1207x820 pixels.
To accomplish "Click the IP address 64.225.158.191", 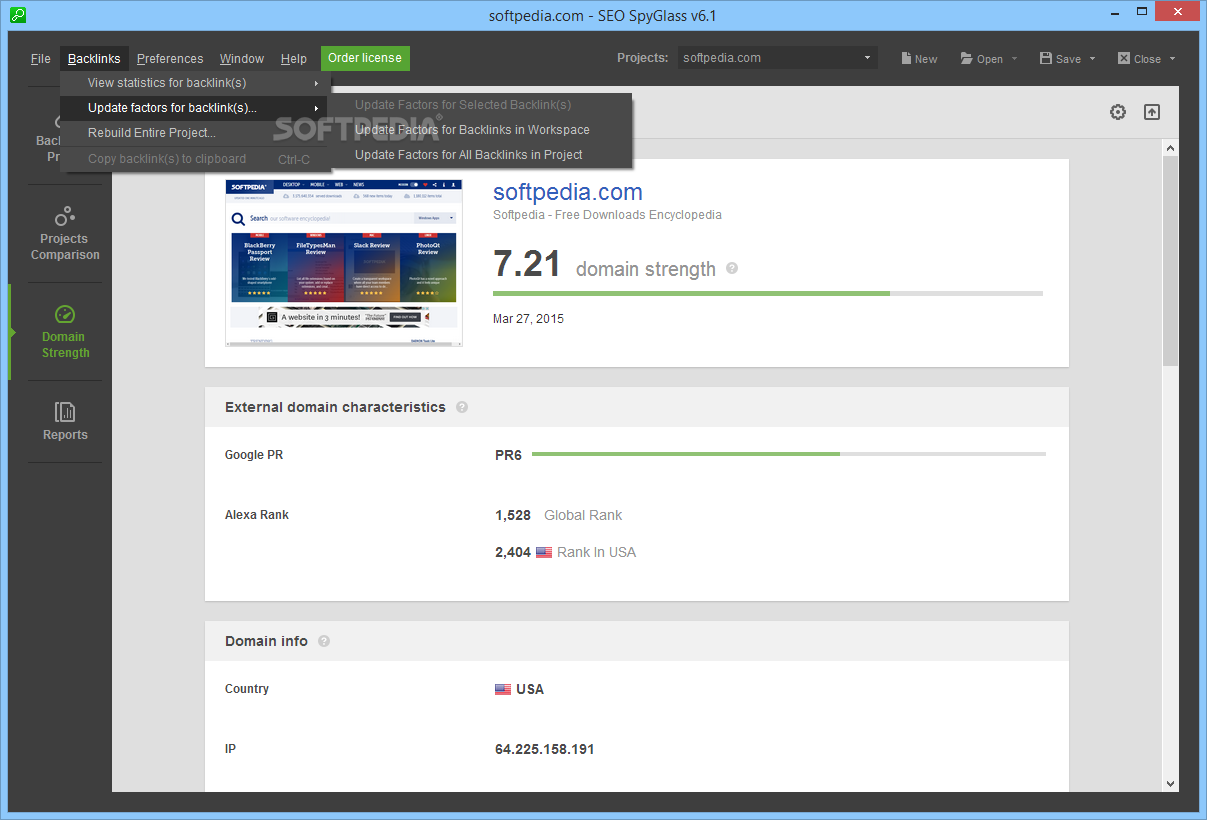I will point(545,749).
